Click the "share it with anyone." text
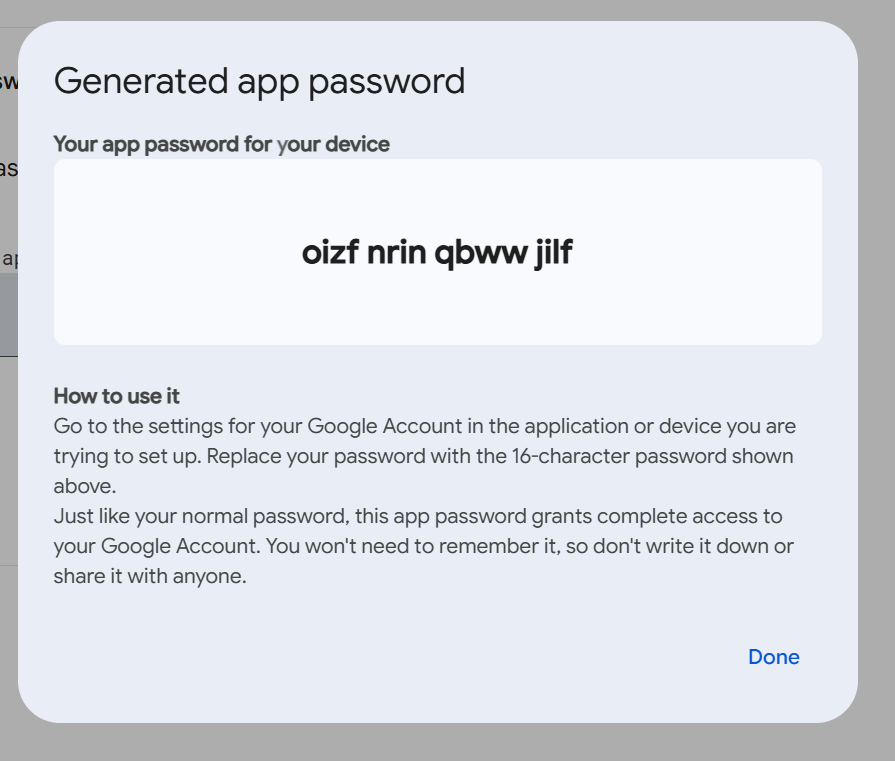Viewport: 895px width, 761px height. click(150, 577)
